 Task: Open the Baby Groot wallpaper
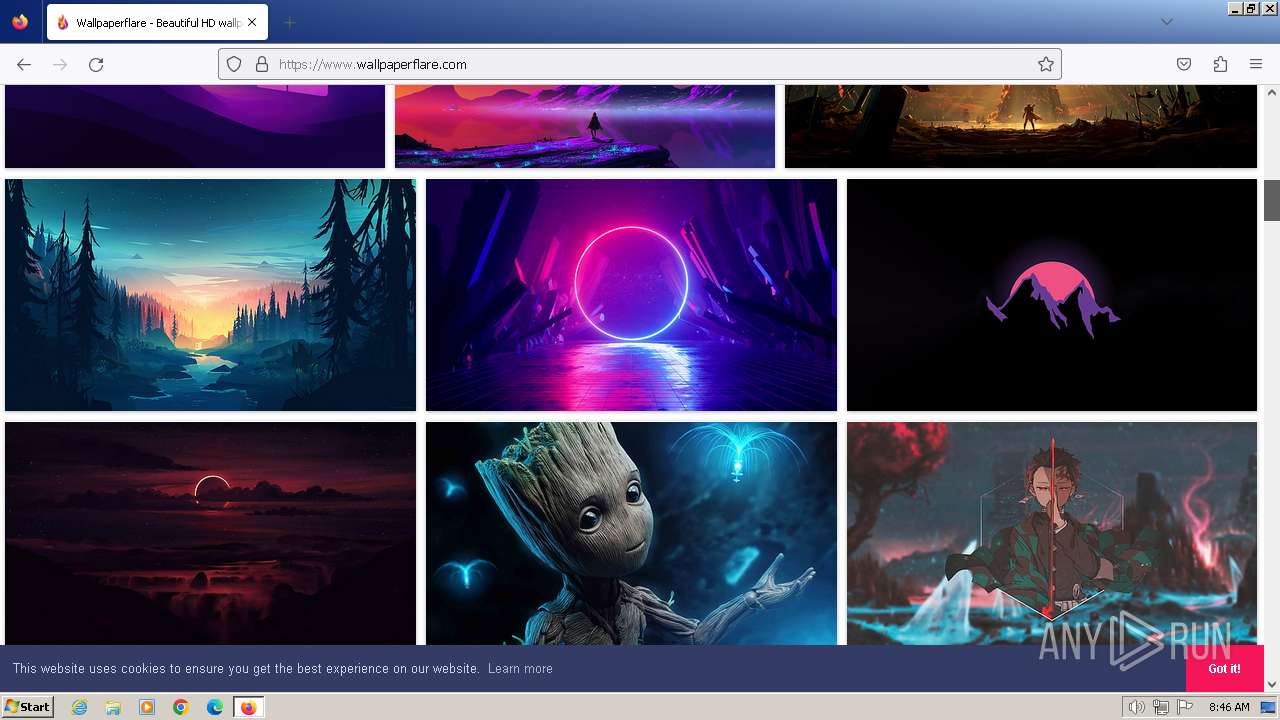(x=631, y=534)
